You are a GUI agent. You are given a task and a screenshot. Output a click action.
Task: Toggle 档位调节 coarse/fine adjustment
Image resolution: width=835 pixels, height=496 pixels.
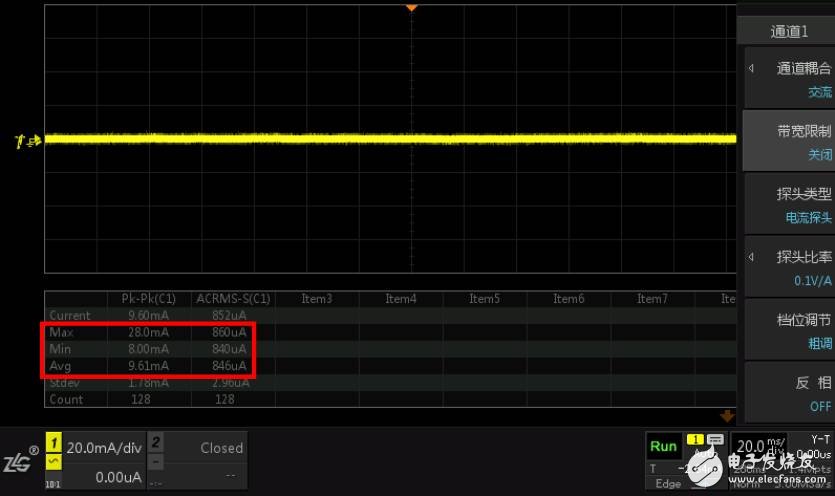coord(788,330)
